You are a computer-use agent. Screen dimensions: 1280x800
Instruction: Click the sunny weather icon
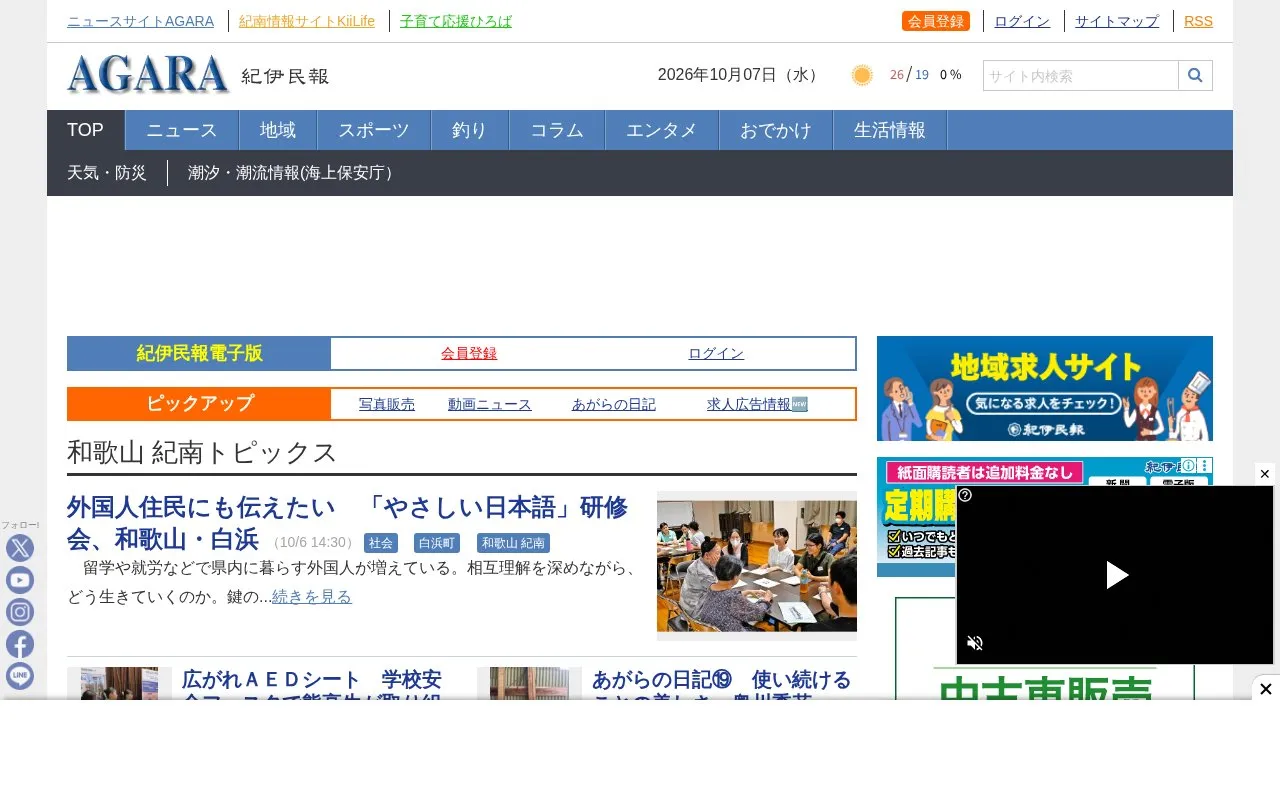click(x=862, y=75)
